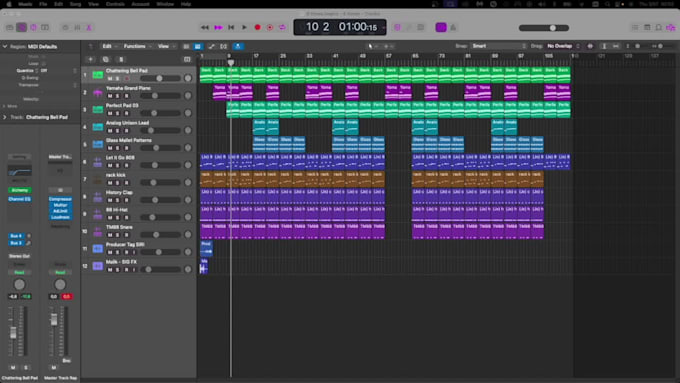The width and height of the screenshot is (680, 383).
Task: Open Smart Controls icon
Action: click(65, 27)
